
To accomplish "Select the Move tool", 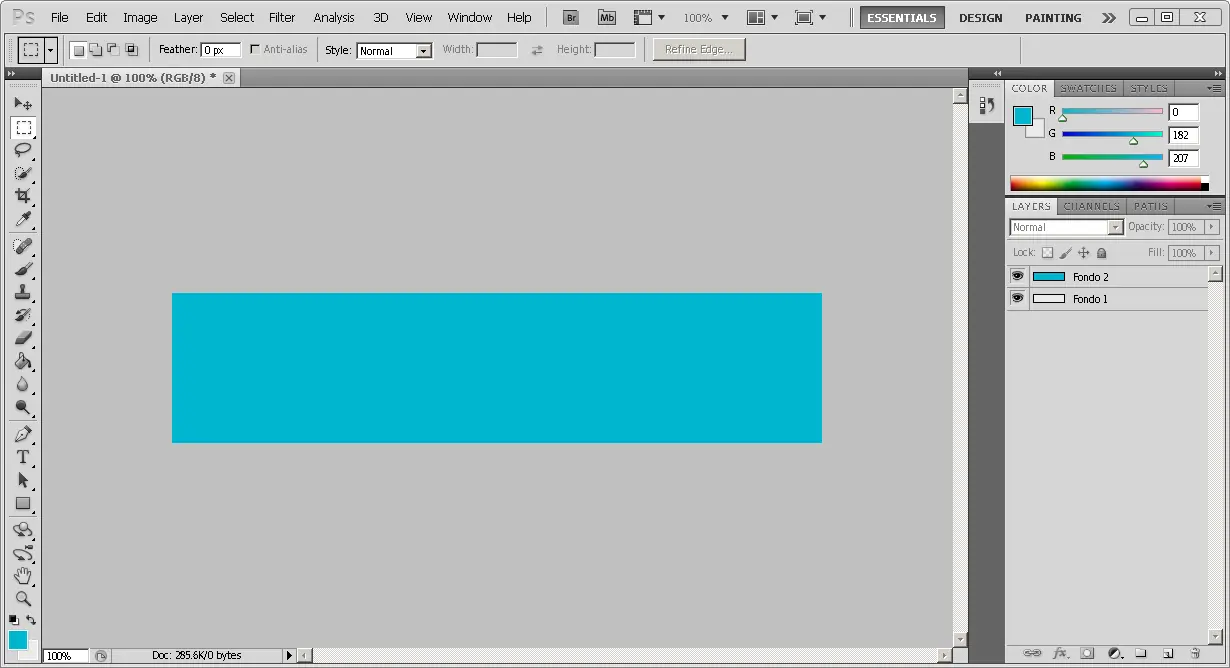I will (x=24, y=103).
